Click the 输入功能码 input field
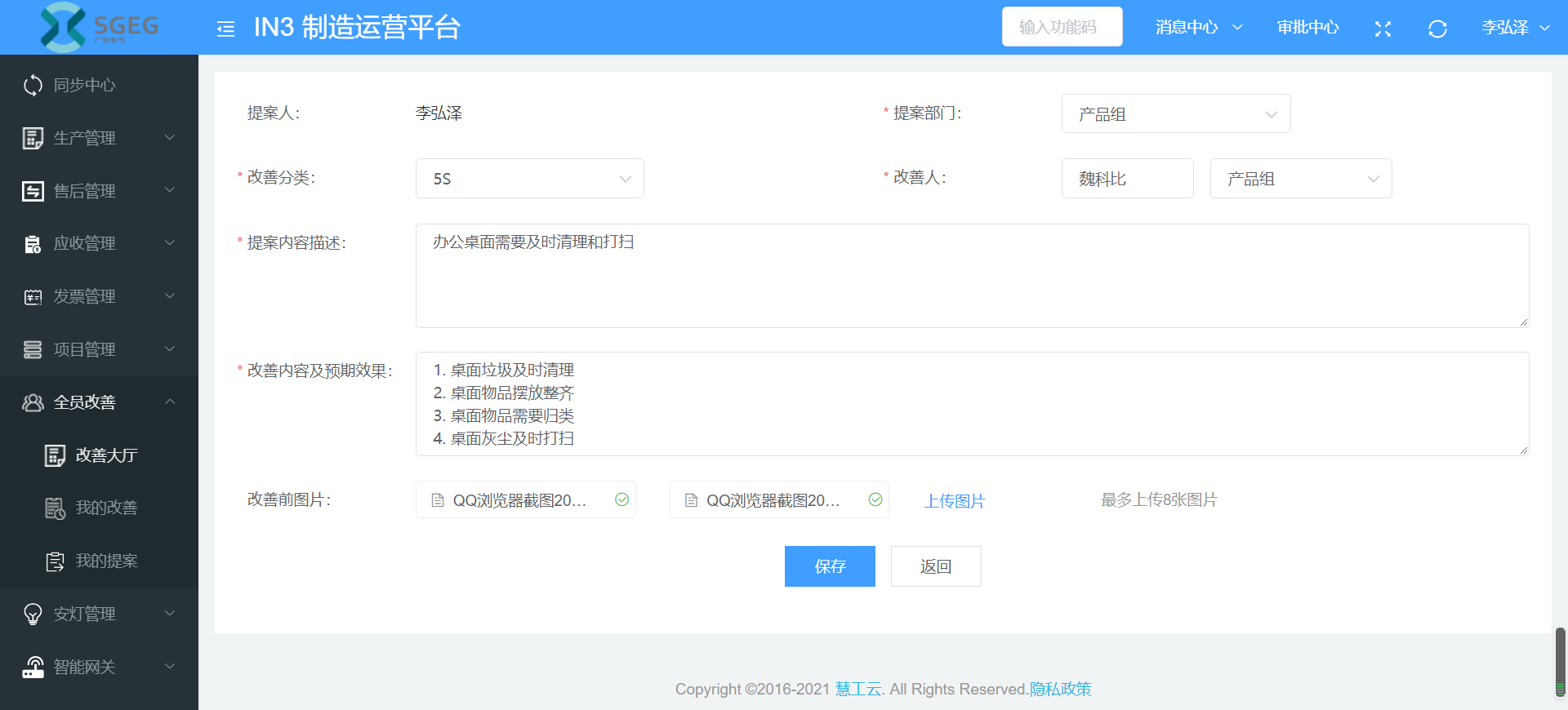This screenshot has width=1568, height=710. (x=1062, y=27)
